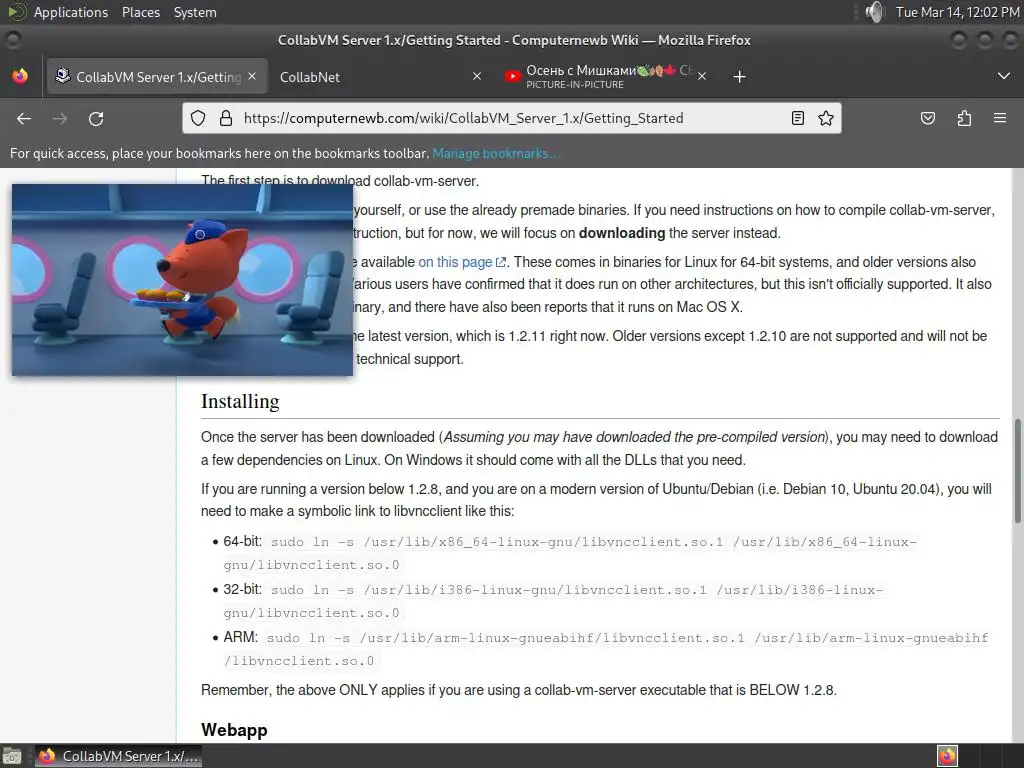Click the Webapp heading

234,729
